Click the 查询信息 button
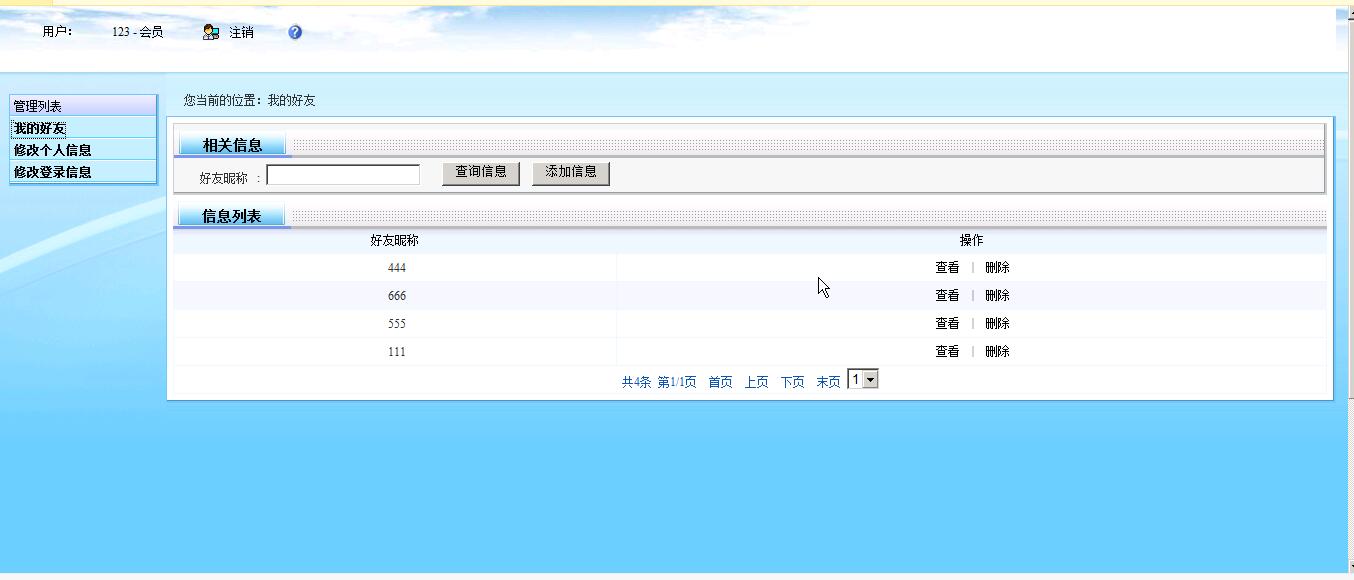The width and height of the screenshot is (1354, 580). tap(481, 173)
